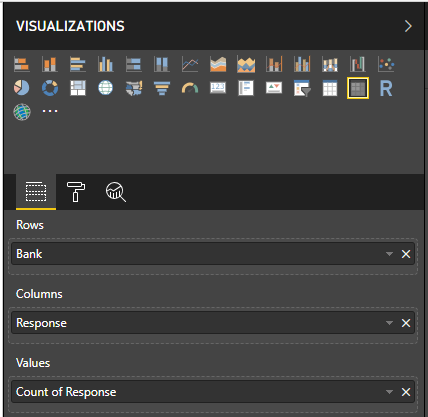Pick the KPI visual
The width and height of the screenshot is (428, 417).
(x=274, y=88)
